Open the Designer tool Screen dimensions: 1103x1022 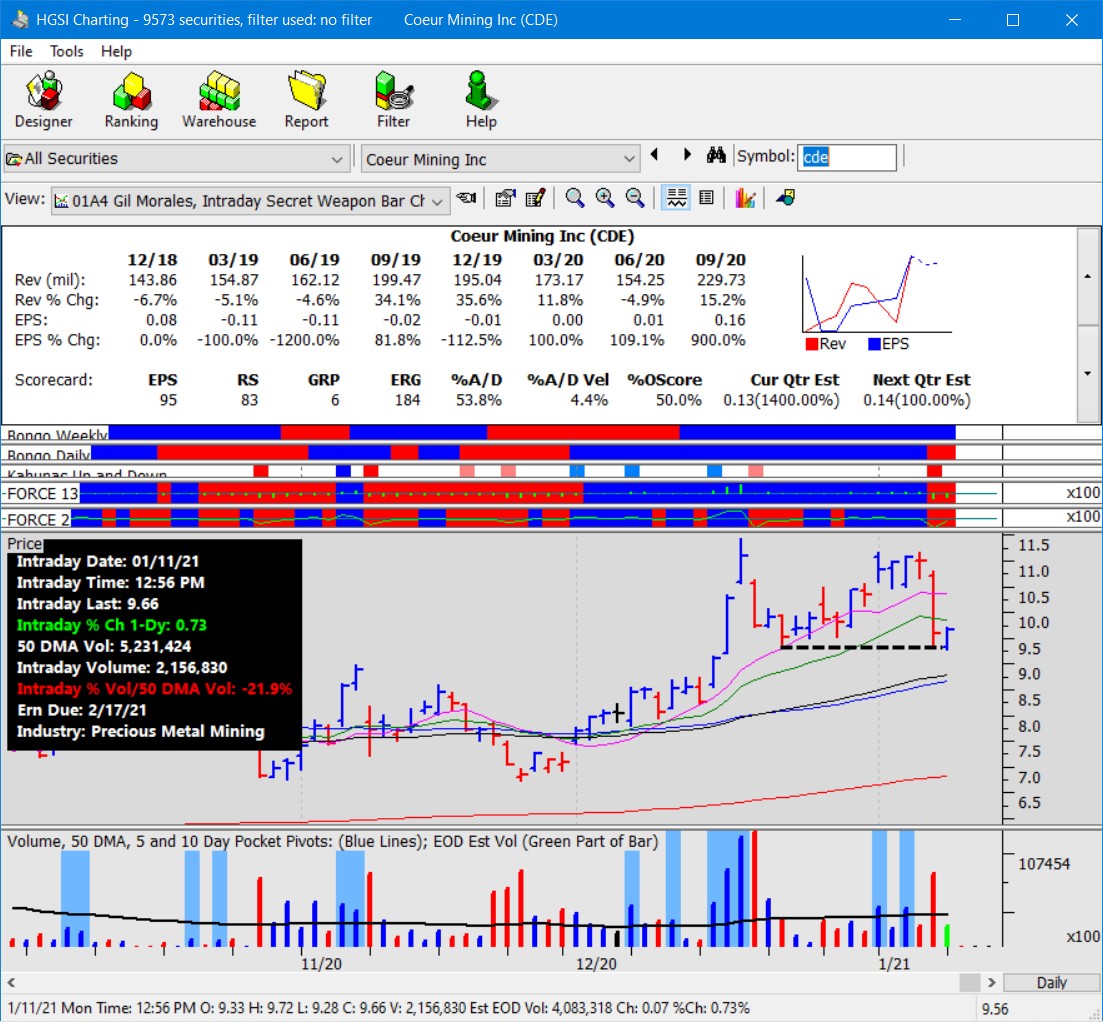[44, 99]
